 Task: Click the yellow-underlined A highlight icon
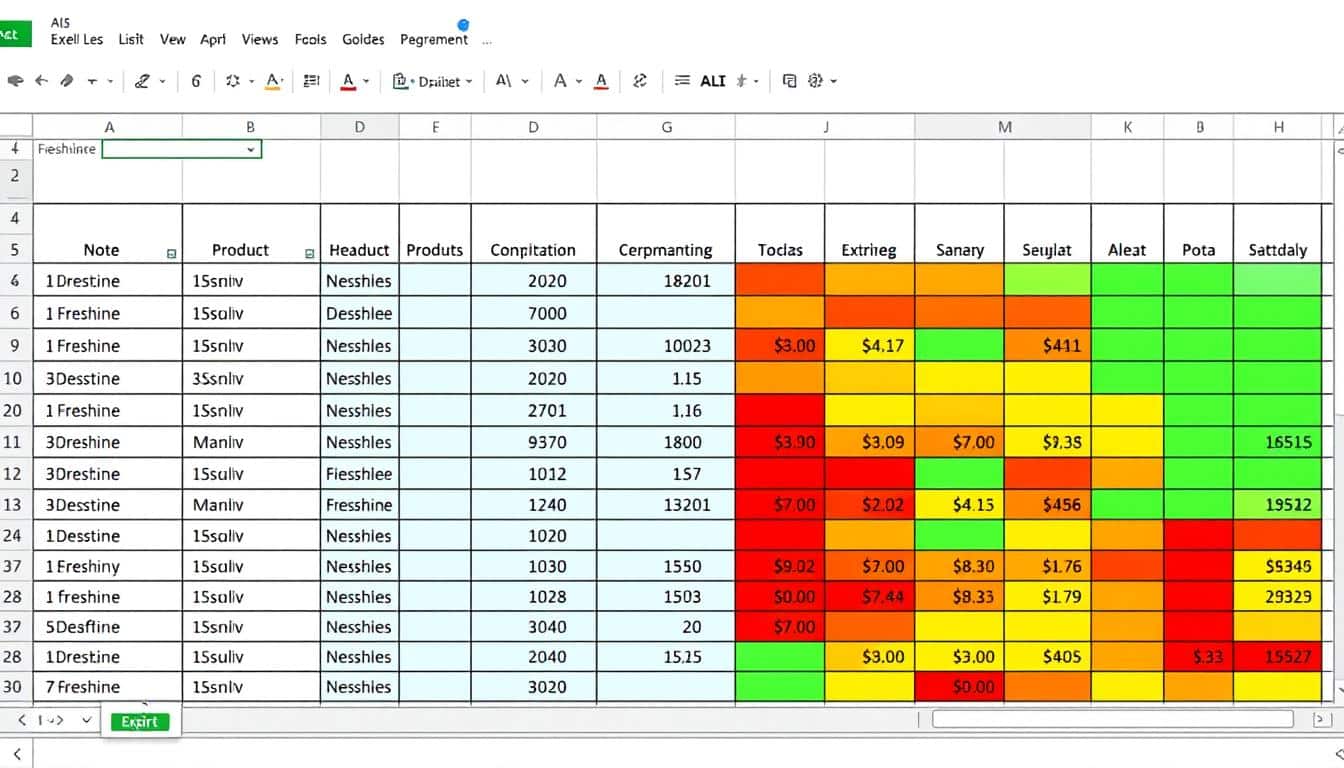[x=272, y=82]
